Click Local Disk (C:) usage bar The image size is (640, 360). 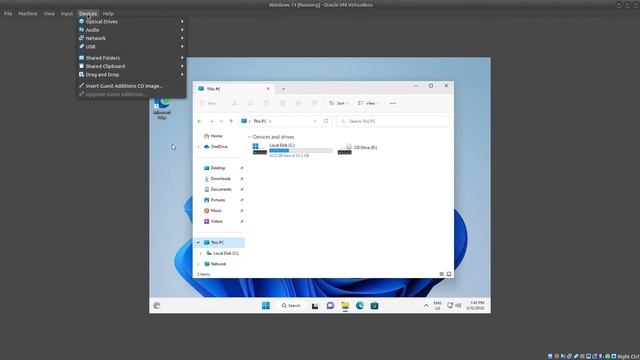click(x=301, y=151)
